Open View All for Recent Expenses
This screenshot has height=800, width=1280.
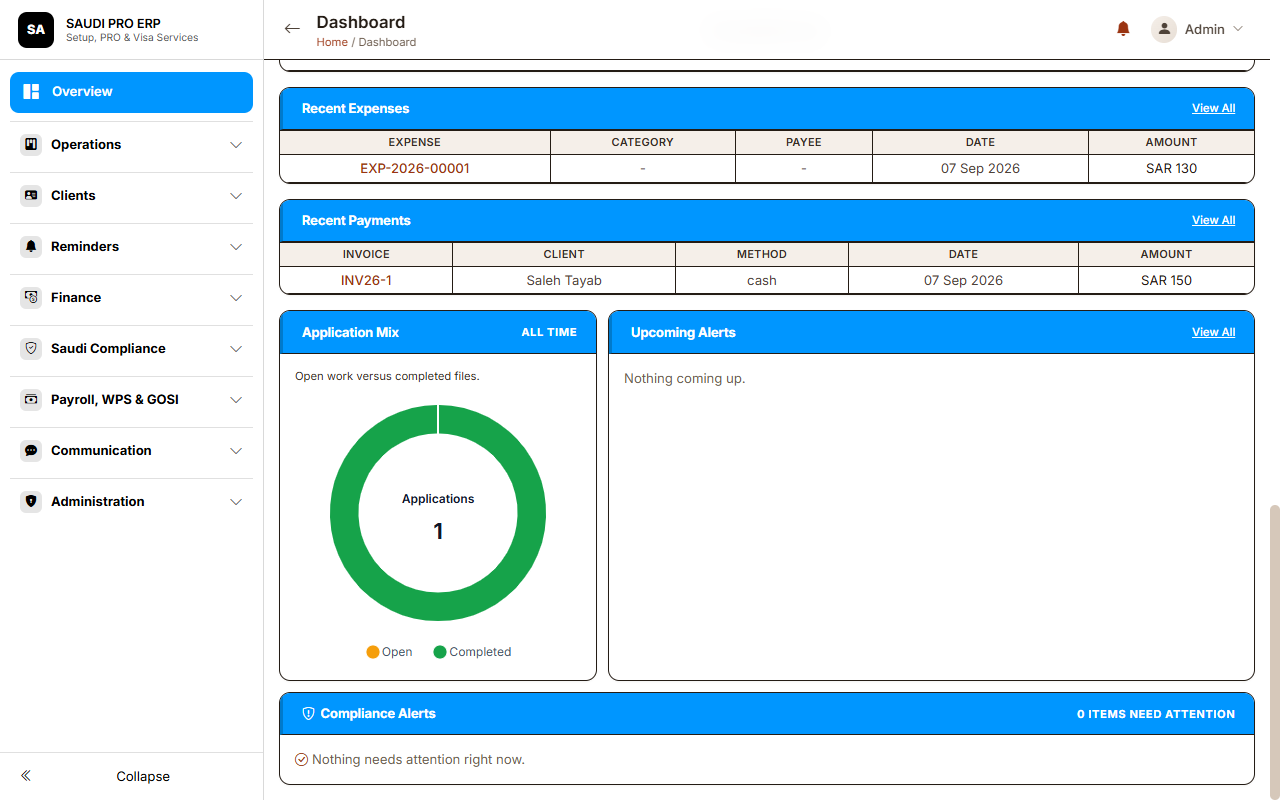click(1213, 108)
